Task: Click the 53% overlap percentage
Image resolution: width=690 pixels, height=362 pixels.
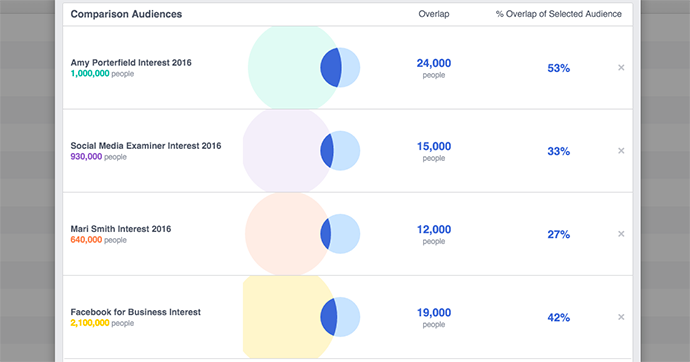Action: point(558,68)
